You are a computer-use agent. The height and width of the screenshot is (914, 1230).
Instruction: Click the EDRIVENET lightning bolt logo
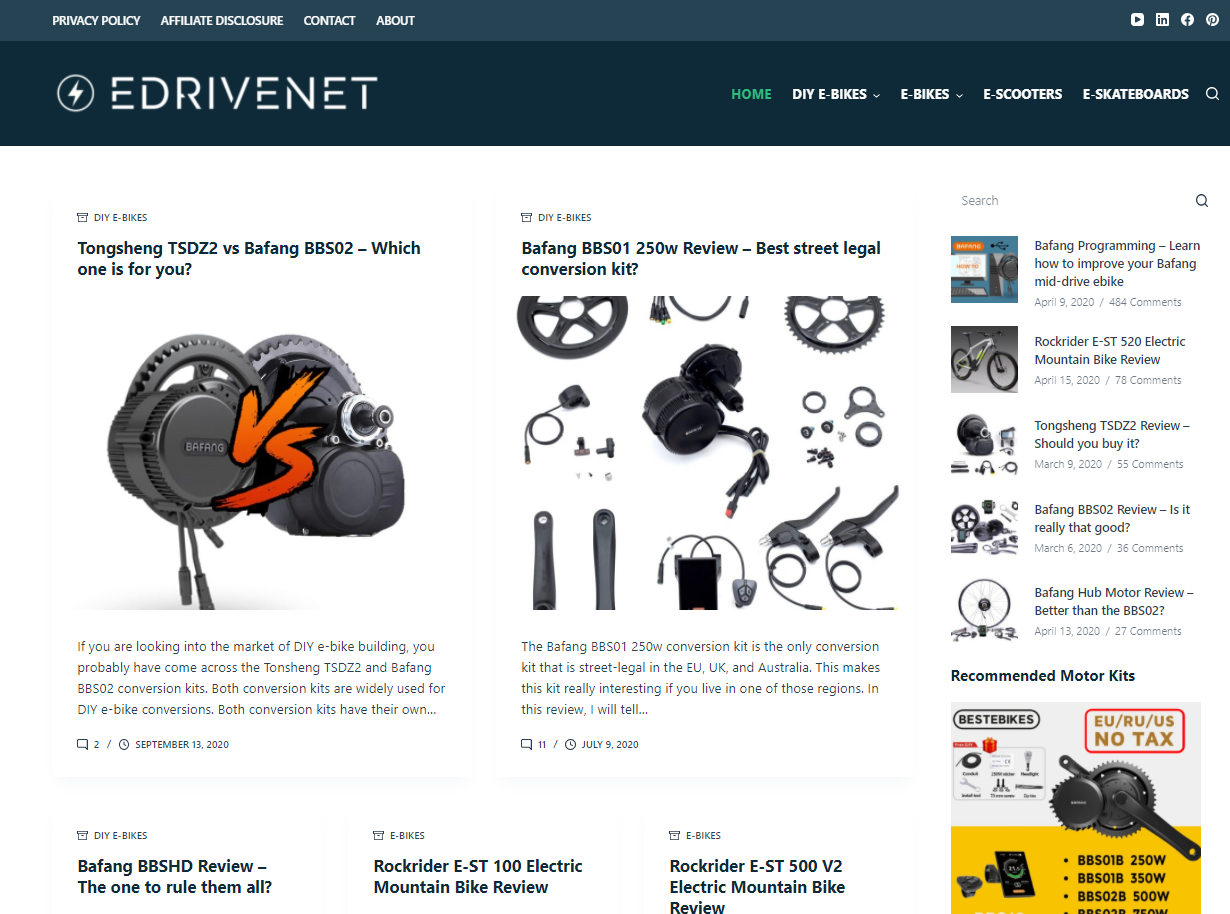pyautogui.click(x=75, y=94)
